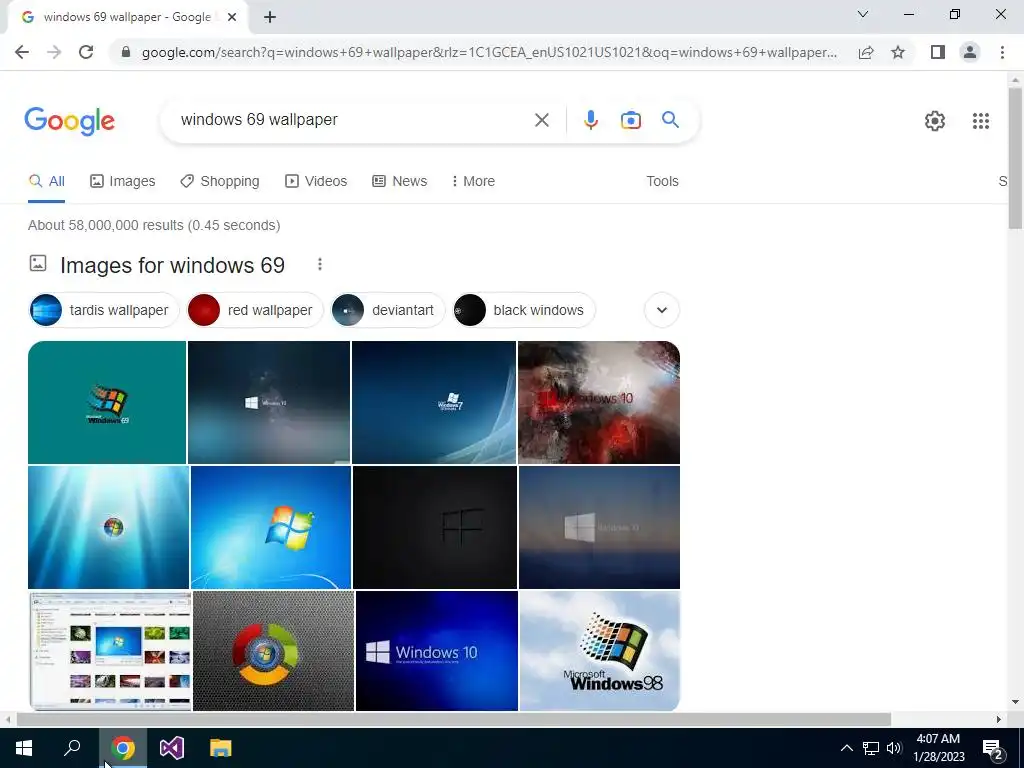Click the vertical scrollbar thumb
This screenshot has height=768, width=1024.
1015,158
